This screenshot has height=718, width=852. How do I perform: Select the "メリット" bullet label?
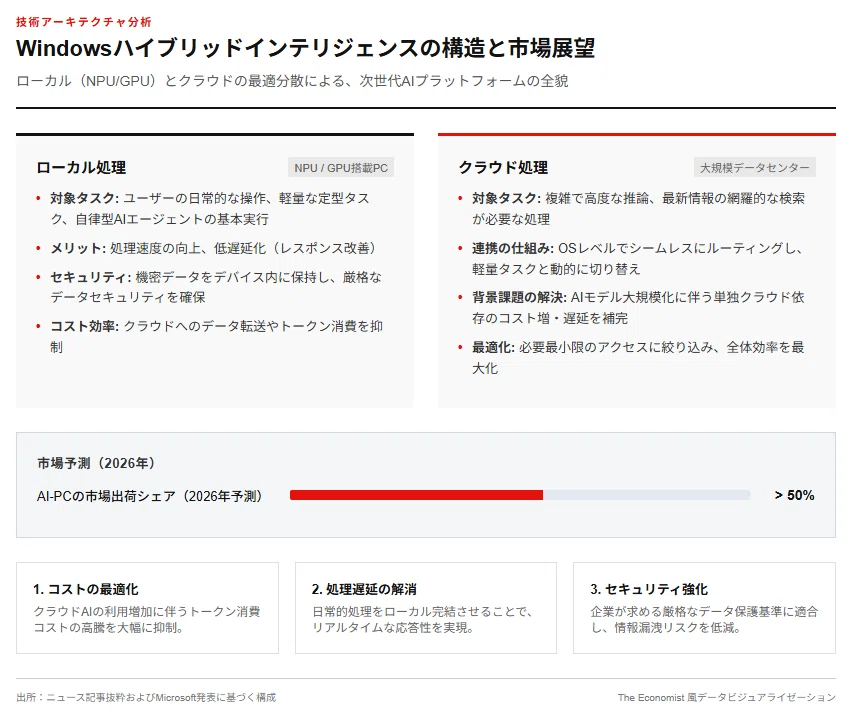[x=78, y=248]
